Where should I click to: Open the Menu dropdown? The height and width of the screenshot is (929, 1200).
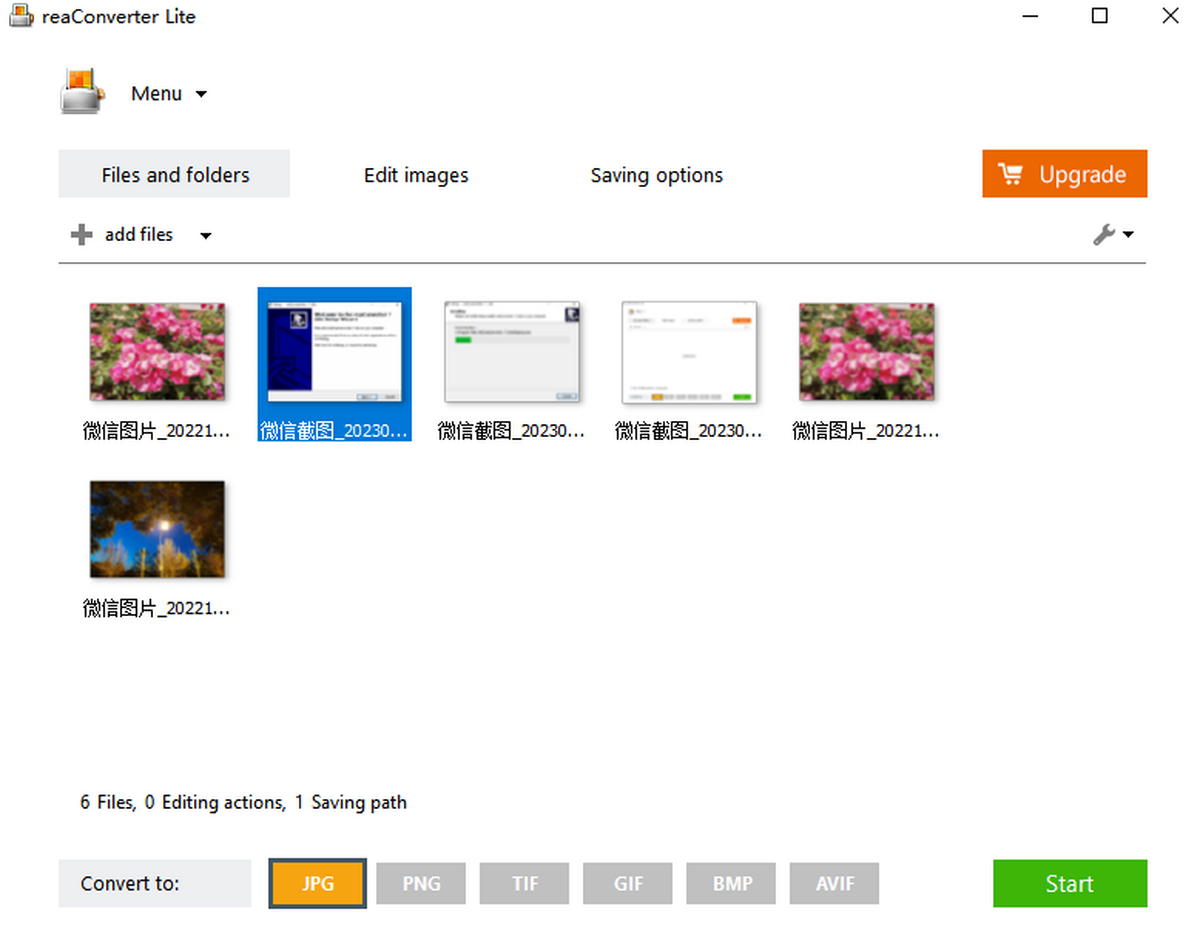(169, 94)
